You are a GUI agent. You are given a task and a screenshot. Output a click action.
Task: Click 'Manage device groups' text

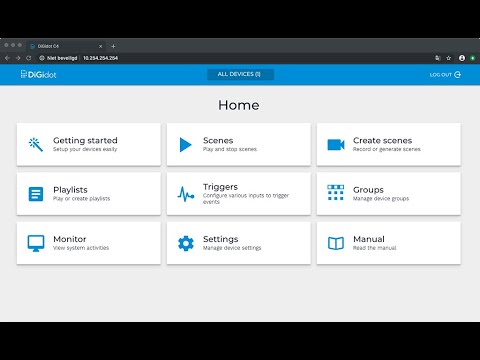click(x=381, y=198)
